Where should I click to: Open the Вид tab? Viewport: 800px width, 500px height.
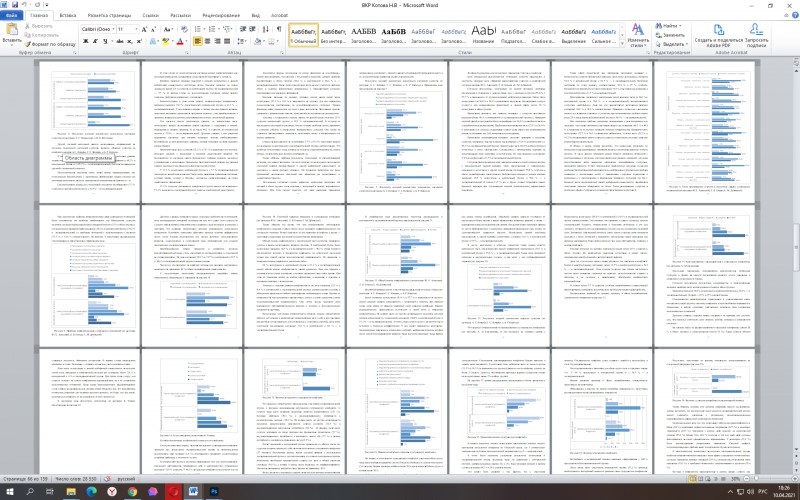[x=256, y=16]
